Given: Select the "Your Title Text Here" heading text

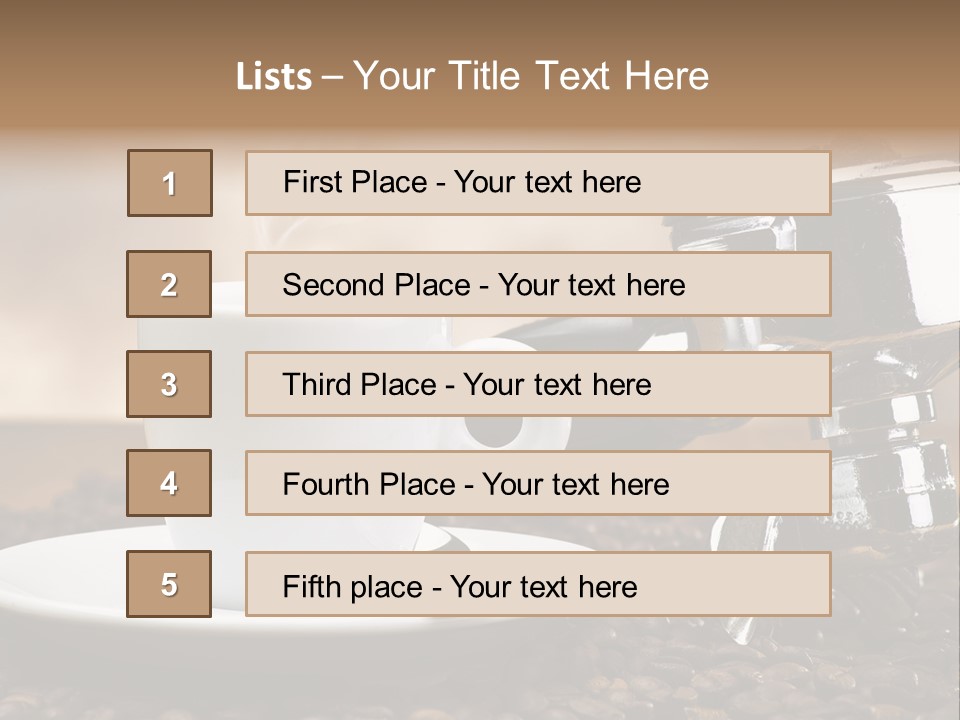Looking at the screenshot, I should (x=531, y=76).
